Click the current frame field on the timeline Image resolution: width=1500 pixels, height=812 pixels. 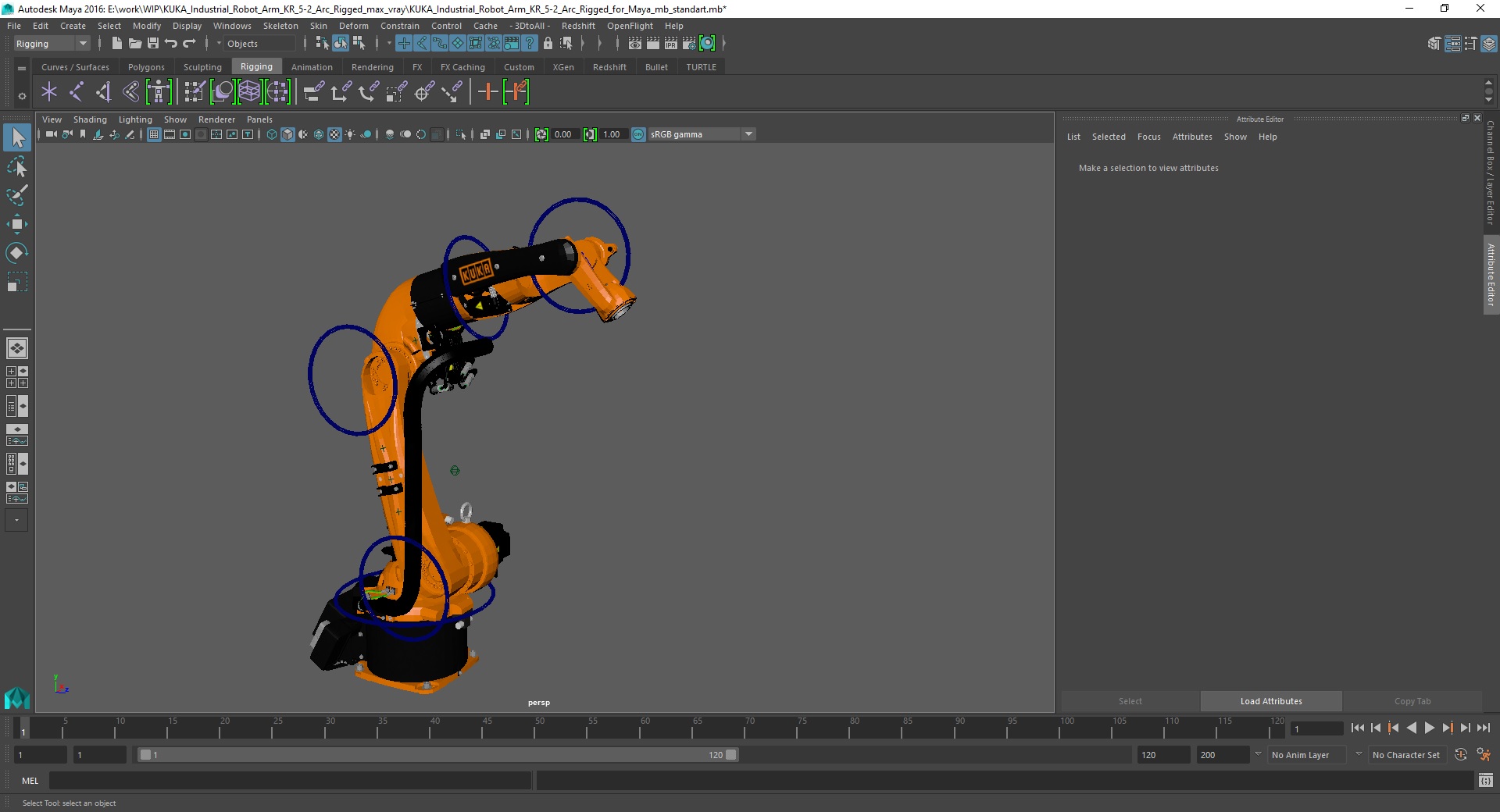tap(1317, 729)
